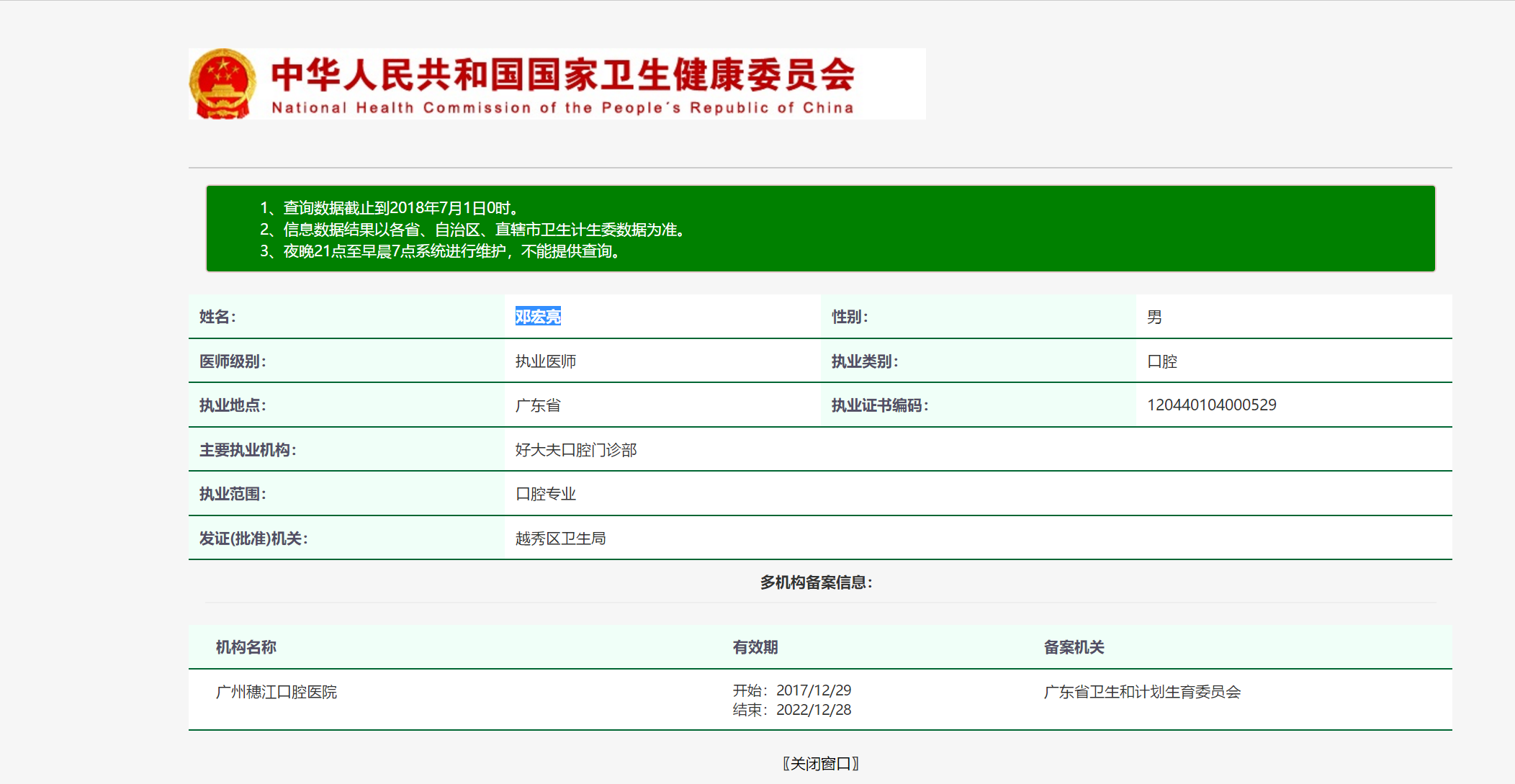Click the 执业类别 label
Viewport: 1515px width, 784px height.
(x=865, y=361)
